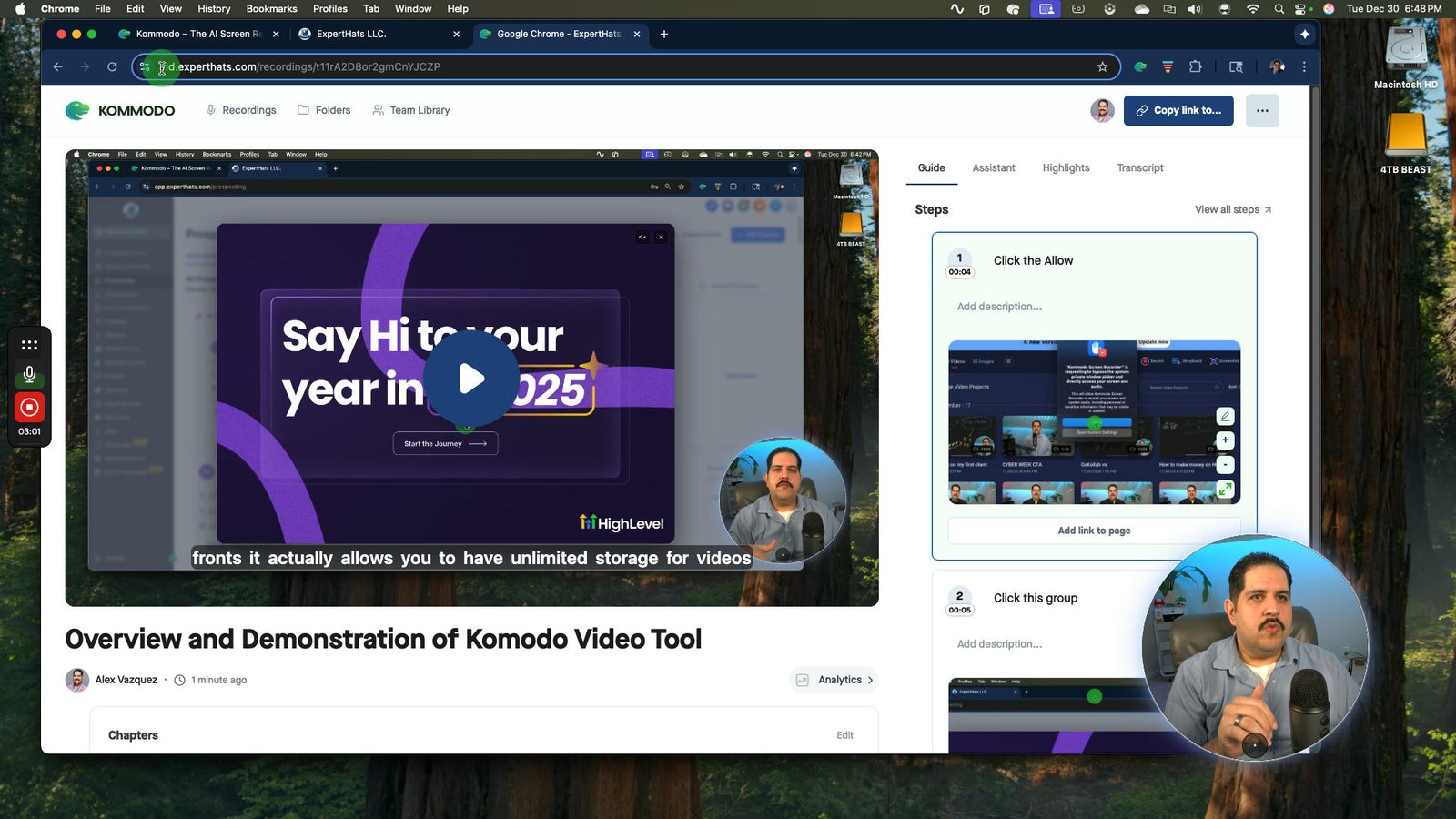View site information in the address bar

(x=146, y=66)
